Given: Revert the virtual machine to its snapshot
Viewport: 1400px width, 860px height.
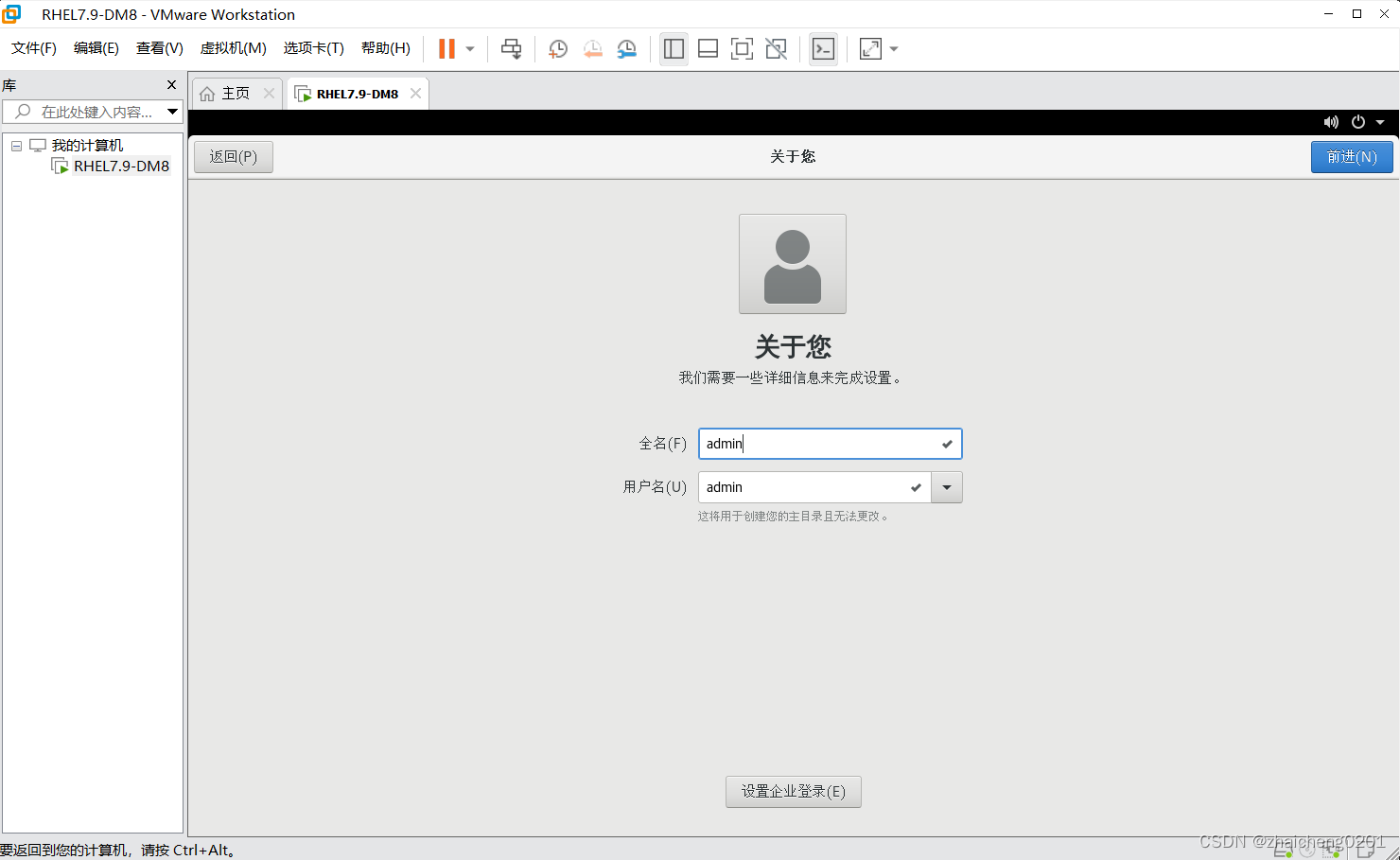Looking at the screenshot, I should point(593,49).
